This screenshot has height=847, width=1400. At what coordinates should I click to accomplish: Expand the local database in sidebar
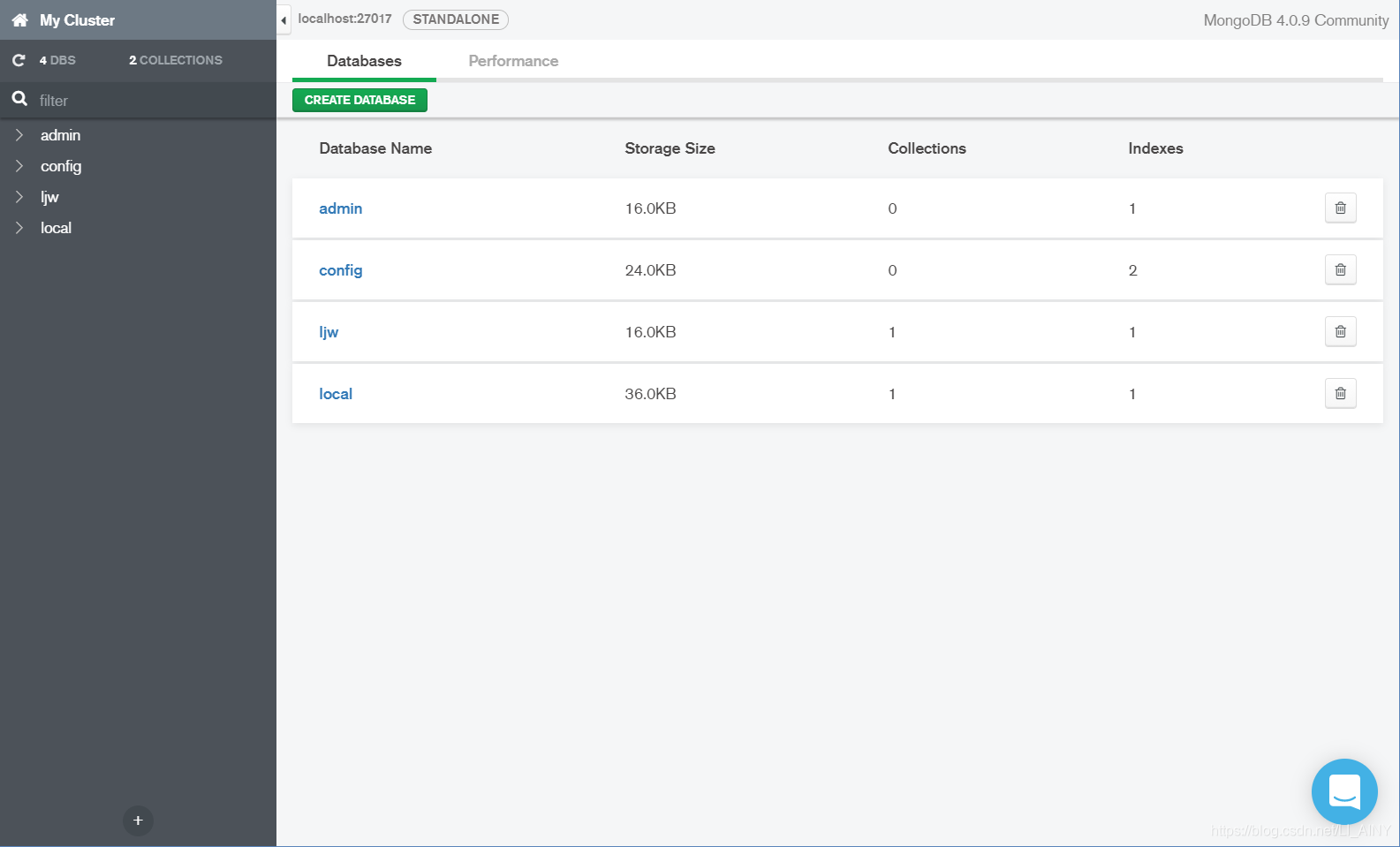pyautogui.click(x=19, y=228)
